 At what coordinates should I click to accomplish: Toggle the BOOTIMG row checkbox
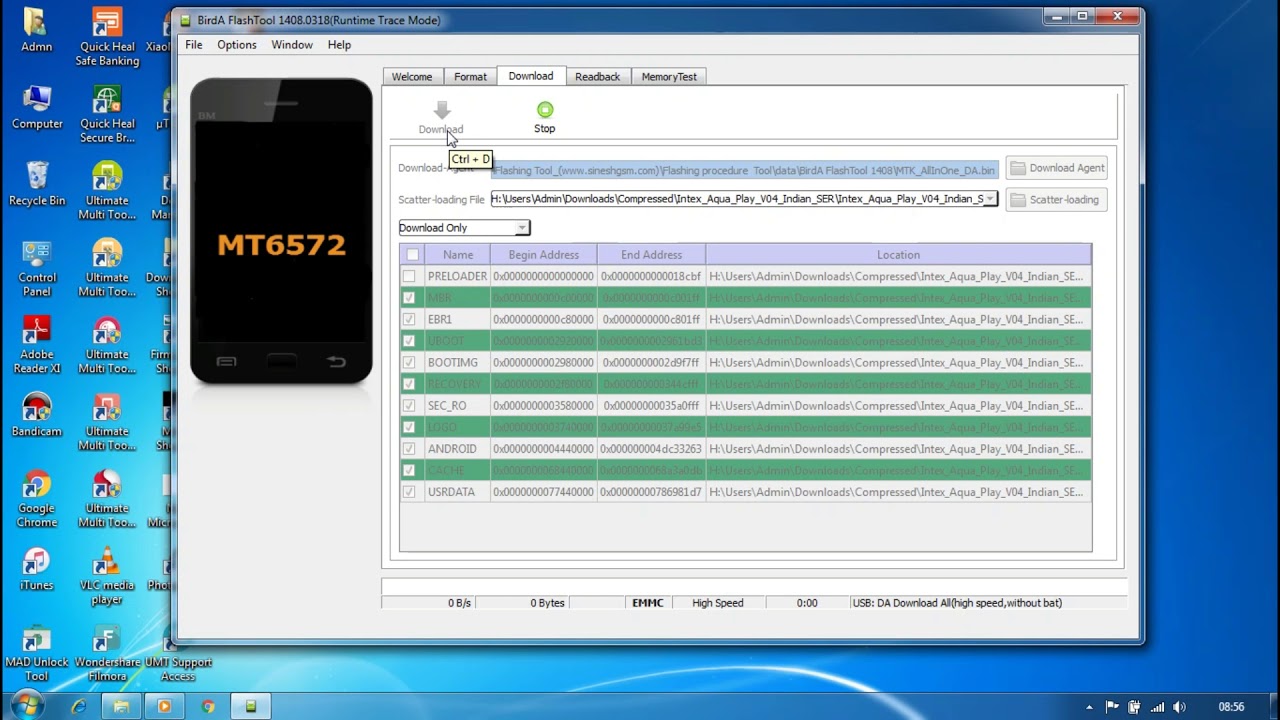[409, 362]
